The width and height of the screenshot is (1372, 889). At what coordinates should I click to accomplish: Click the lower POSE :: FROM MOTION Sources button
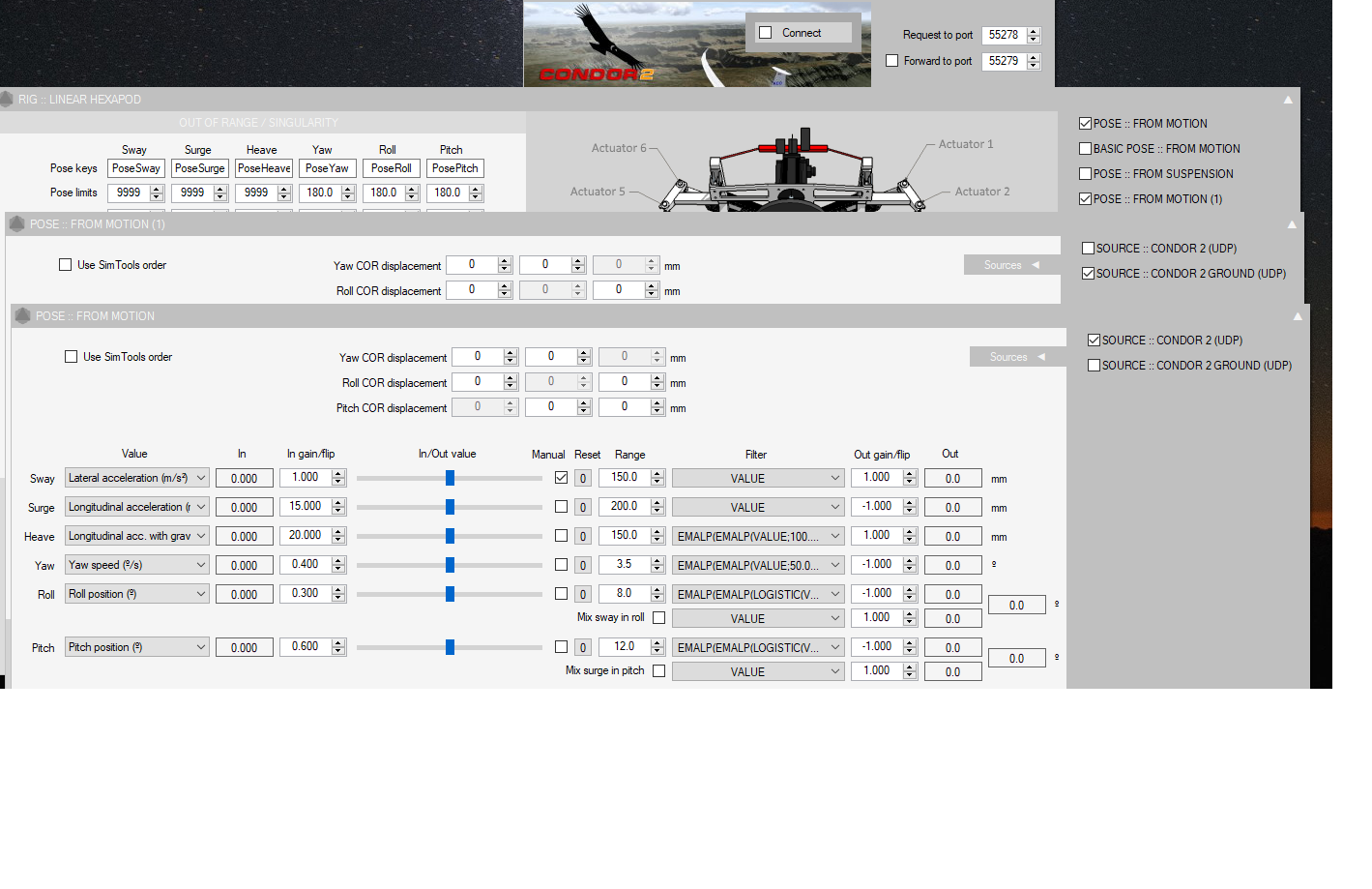point(1016,357)
